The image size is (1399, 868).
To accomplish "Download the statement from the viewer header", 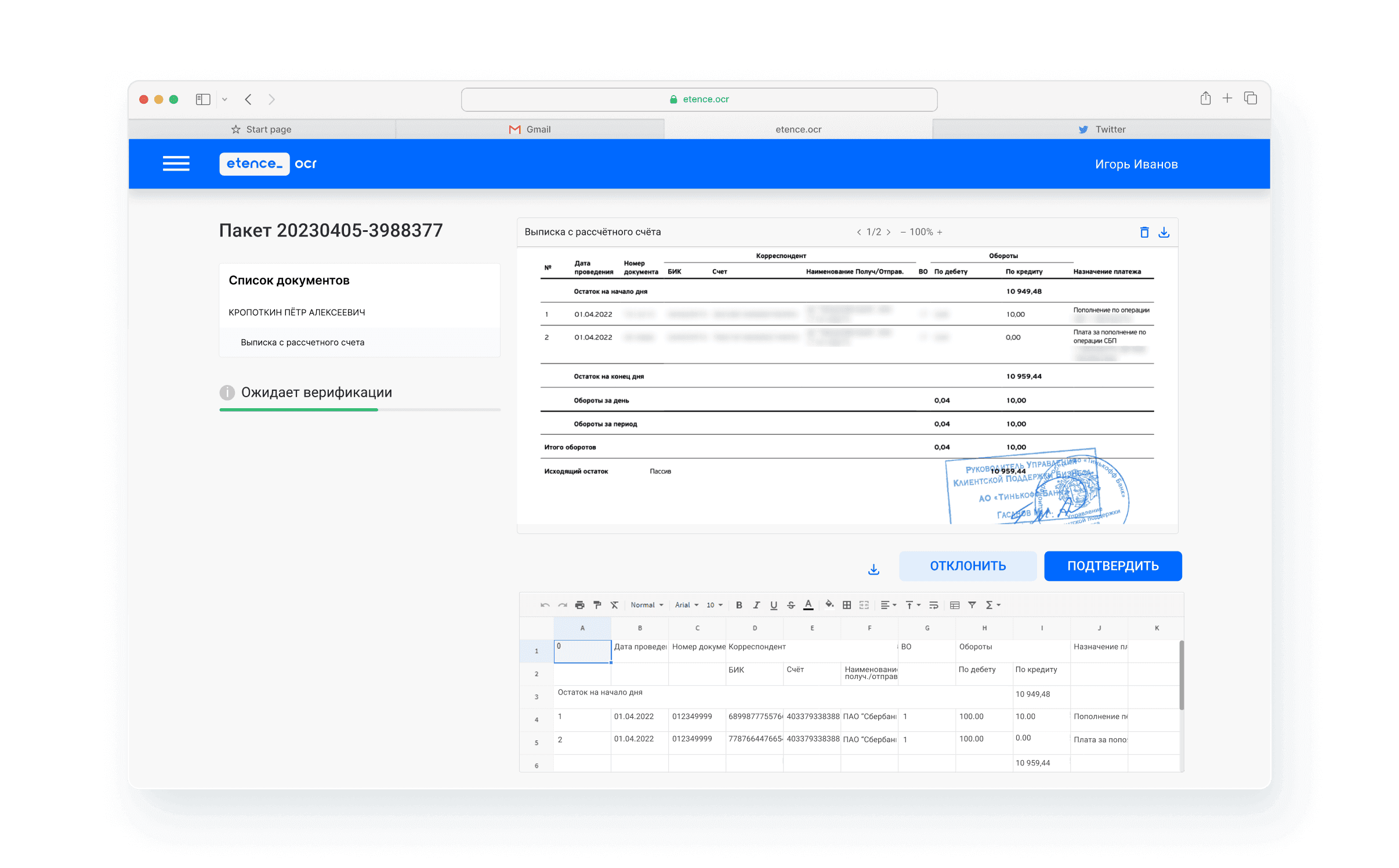I will tap(1164, 233).
